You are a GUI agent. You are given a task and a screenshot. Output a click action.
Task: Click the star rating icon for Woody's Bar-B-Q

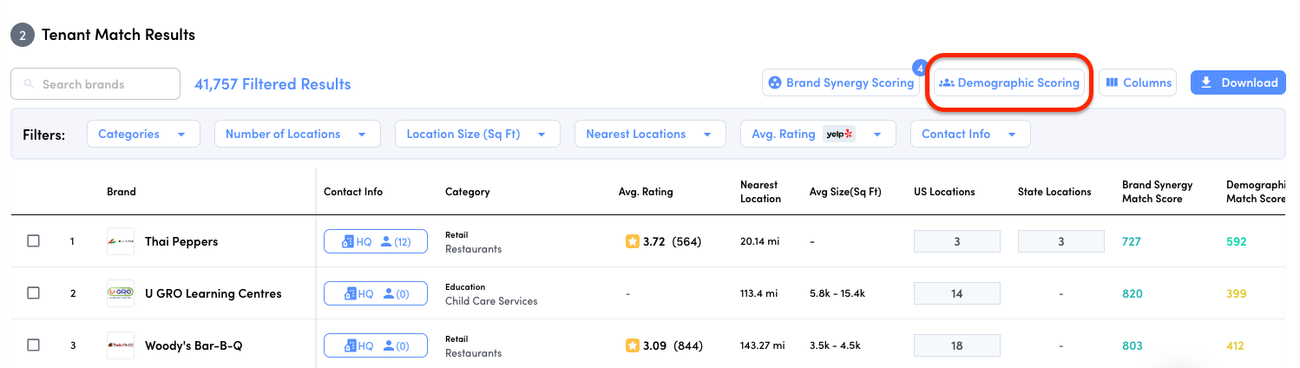click(x=632, y=345)
